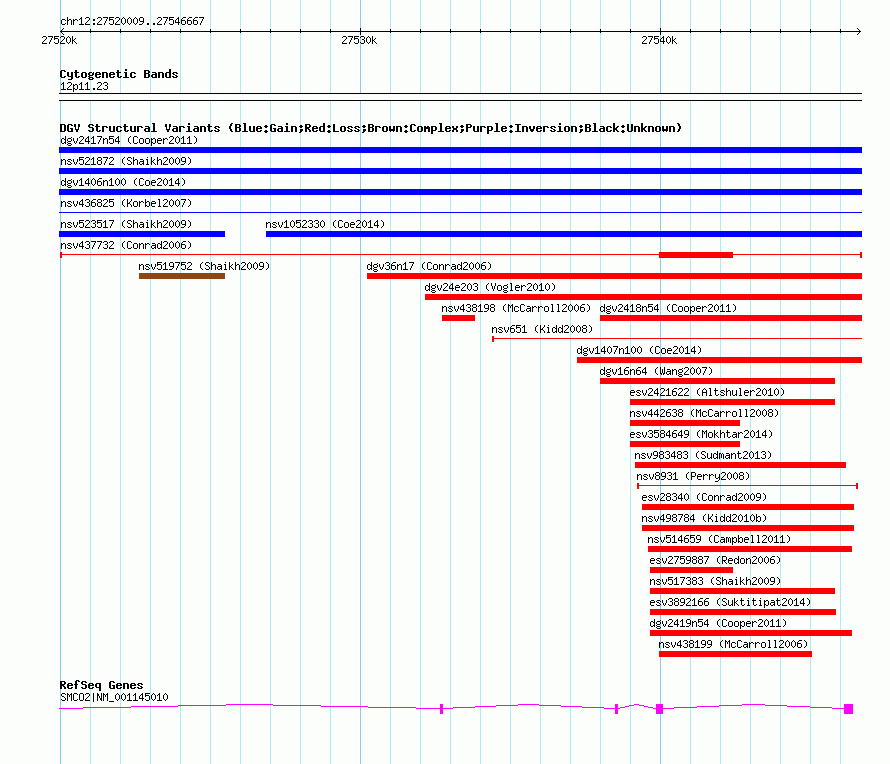Click the Cytogenetic Bands track title
This screenshot has width=890, height=764.
[119, 74]
